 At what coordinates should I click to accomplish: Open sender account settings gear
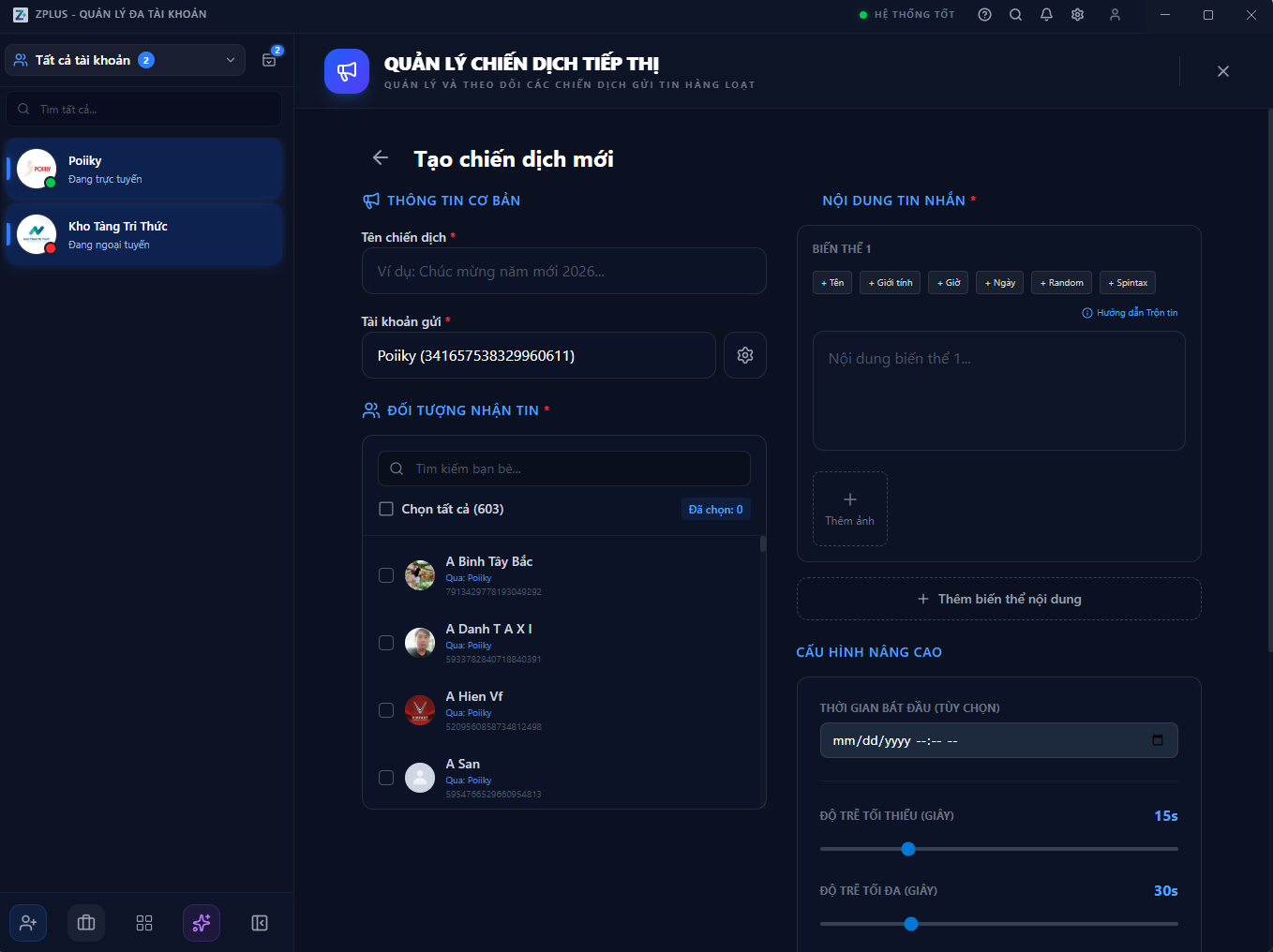744,355
